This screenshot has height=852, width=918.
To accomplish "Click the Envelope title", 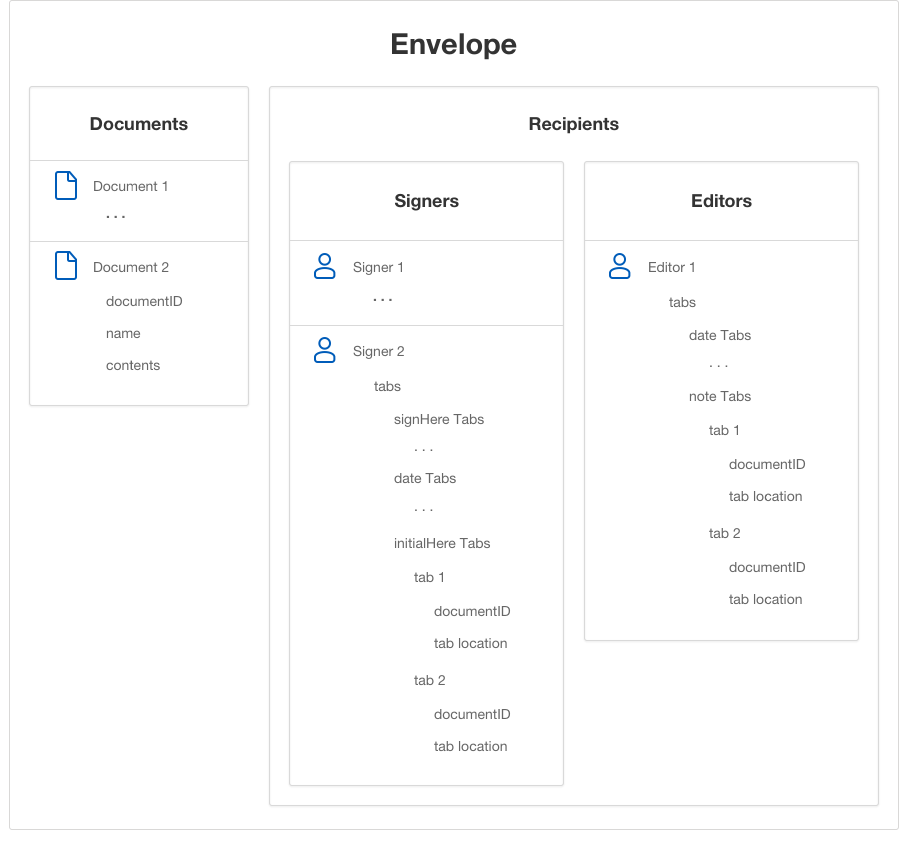I will point(453,44).
